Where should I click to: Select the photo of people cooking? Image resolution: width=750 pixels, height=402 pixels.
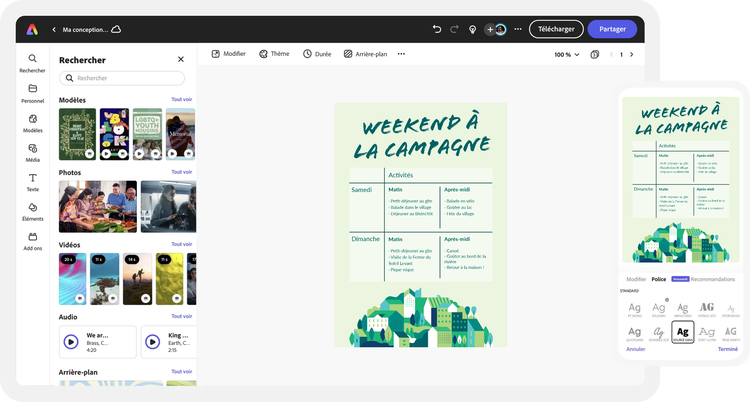pyautogui.click(x=98, y=207)
